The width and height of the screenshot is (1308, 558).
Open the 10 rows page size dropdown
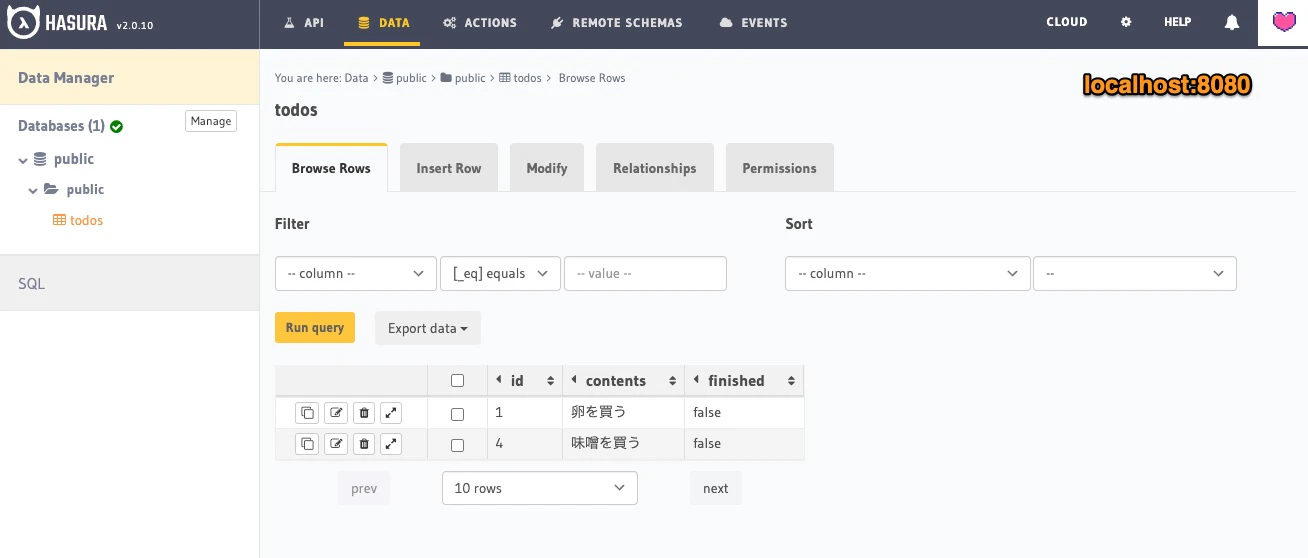click(540, 488)
